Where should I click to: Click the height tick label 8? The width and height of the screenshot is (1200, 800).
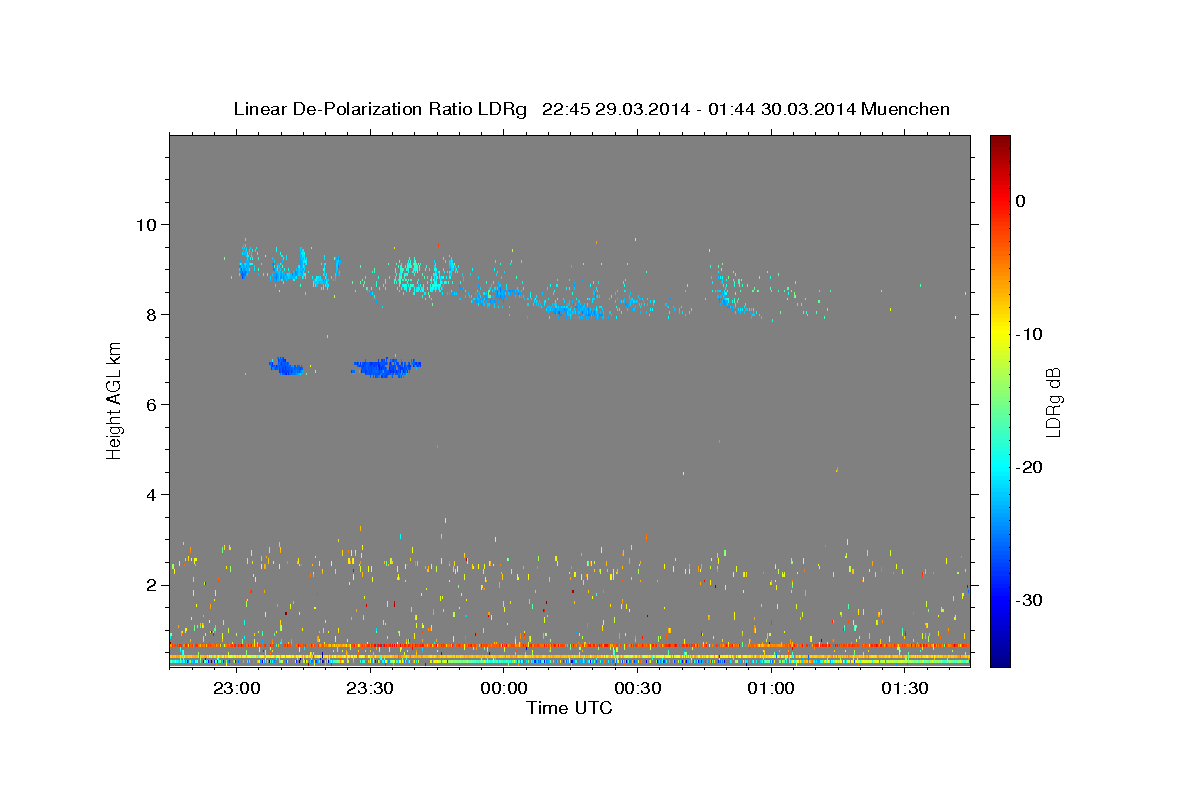pyautogui.click(x=153, y=314)
